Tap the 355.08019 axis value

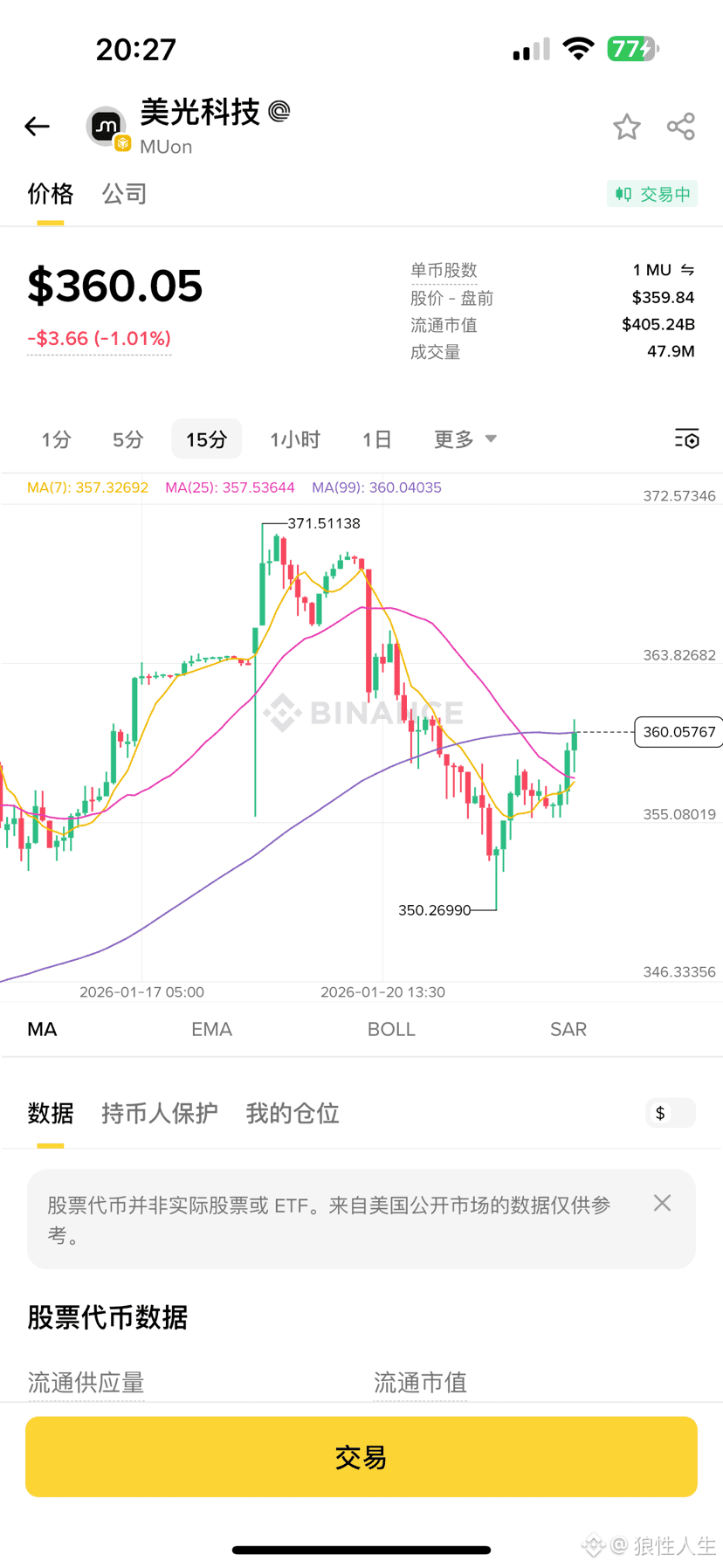coord(679,814)
